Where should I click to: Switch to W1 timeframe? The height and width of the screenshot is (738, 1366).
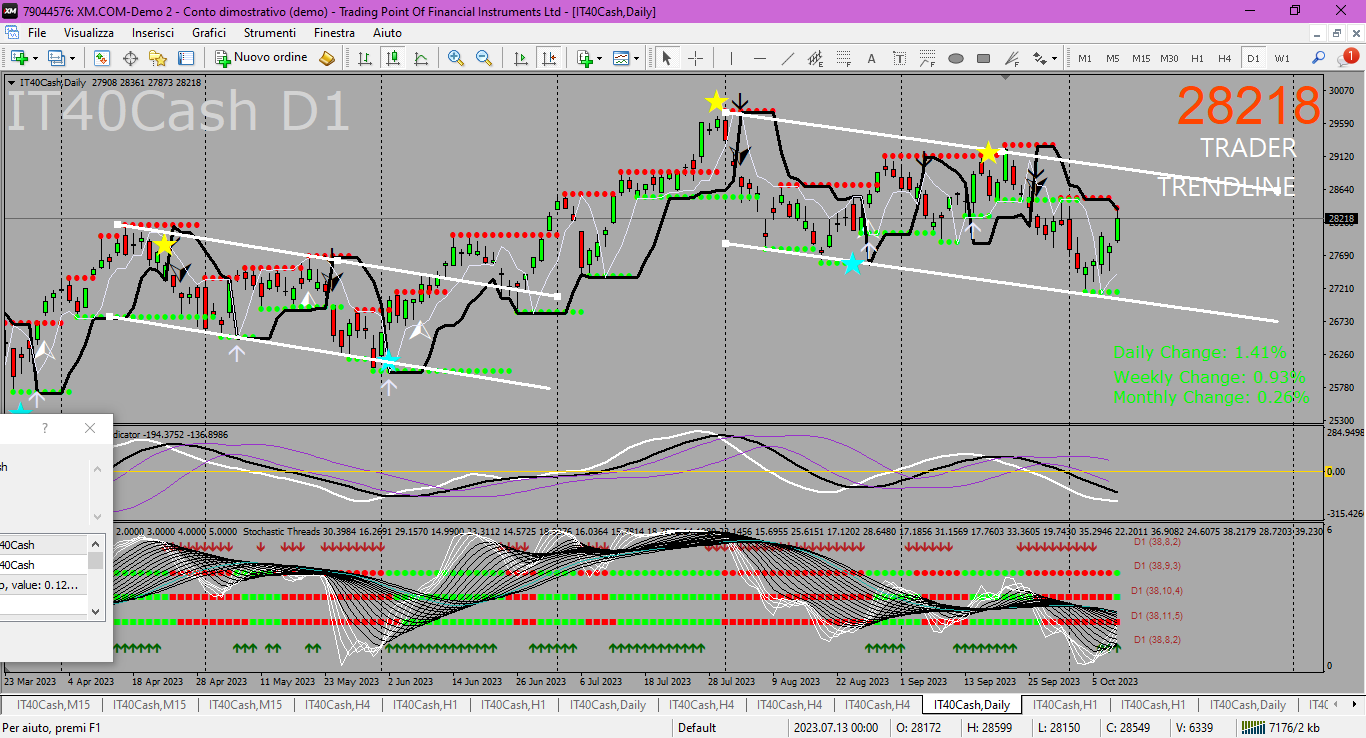point(1282,58)
